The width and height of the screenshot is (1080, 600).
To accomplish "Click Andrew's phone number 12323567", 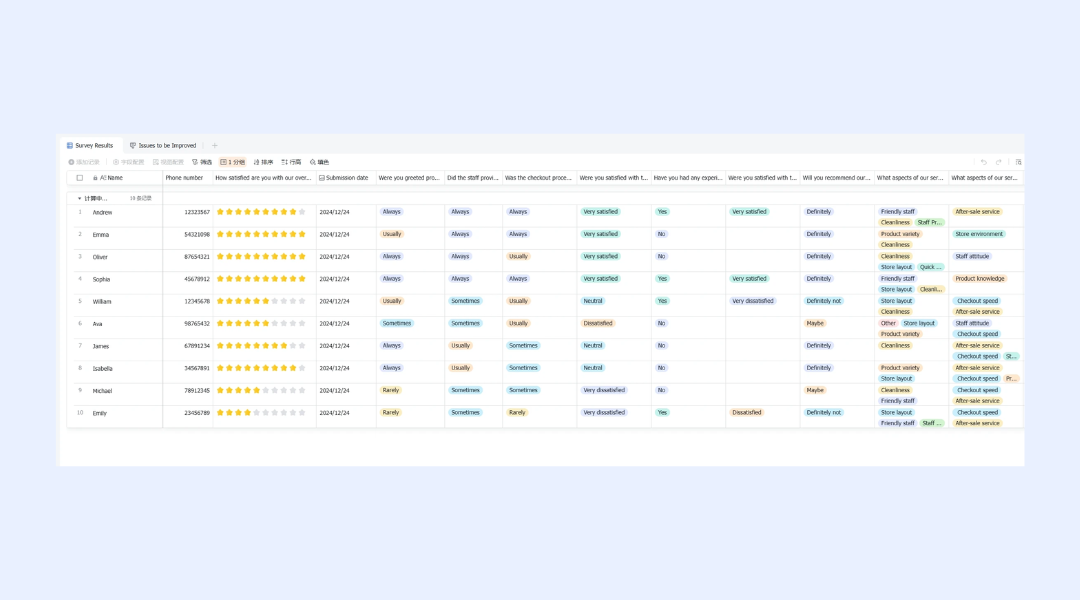I will click(x=197, y=212).
